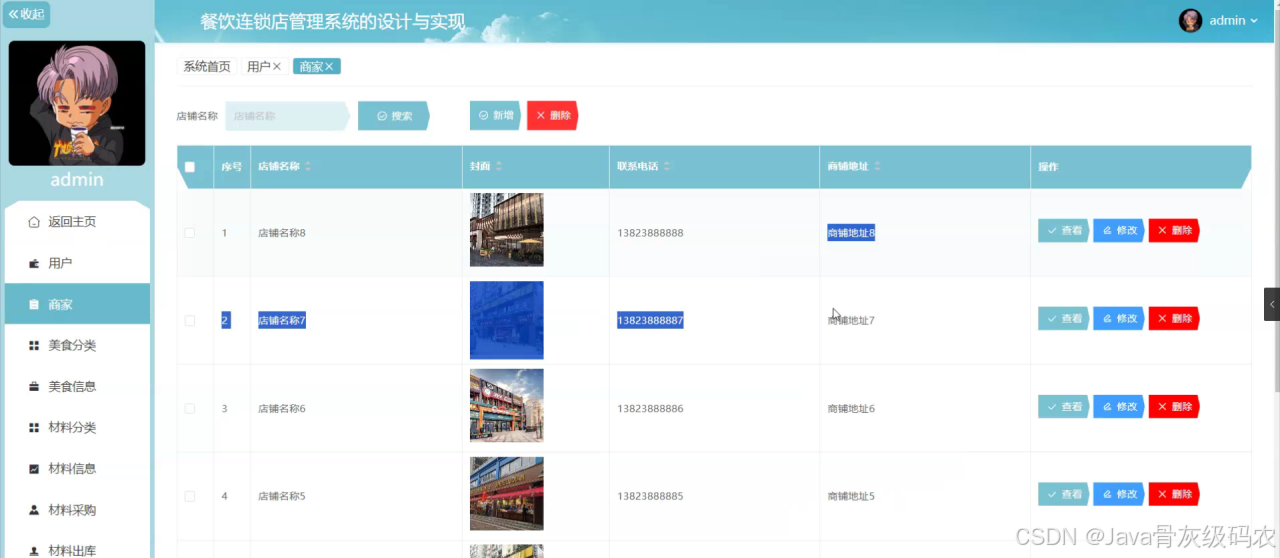Open 美食信息 sidebar item
Image resolution: width=1280 pixels, height=558 pixels.
(77, 386)
